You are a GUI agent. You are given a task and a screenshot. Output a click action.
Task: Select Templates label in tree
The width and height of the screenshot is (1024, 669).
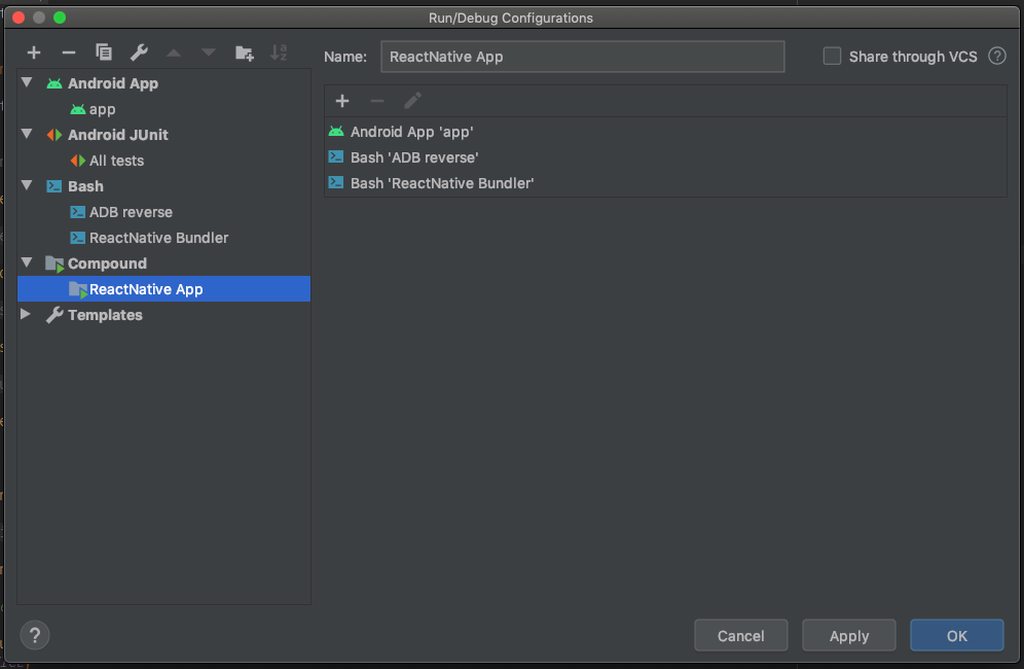click(105, 315)
